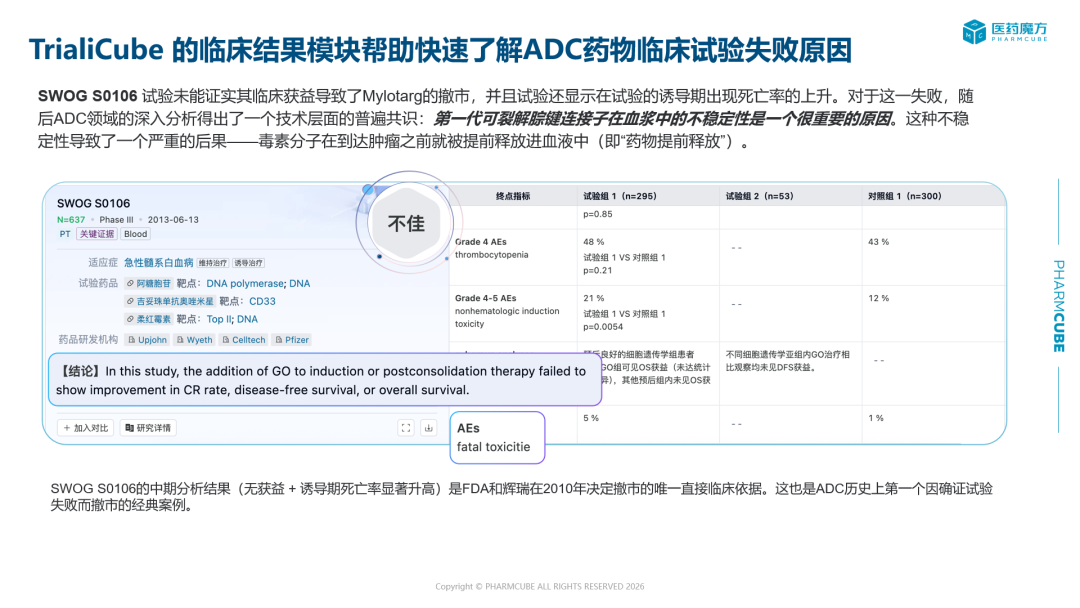Open the Wyeth organization link

tap(194, 339)
